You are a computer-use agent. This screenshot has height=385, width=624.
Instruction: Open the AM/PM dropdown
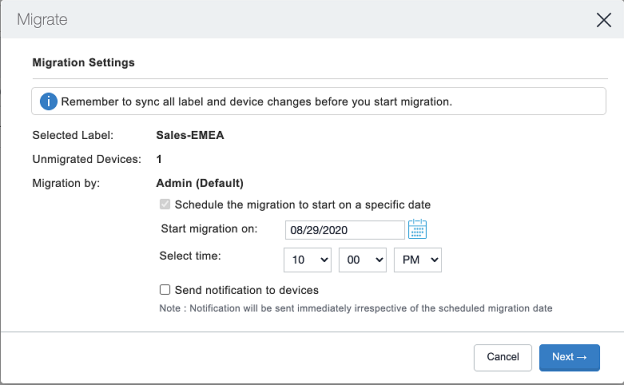click(418, 260)
